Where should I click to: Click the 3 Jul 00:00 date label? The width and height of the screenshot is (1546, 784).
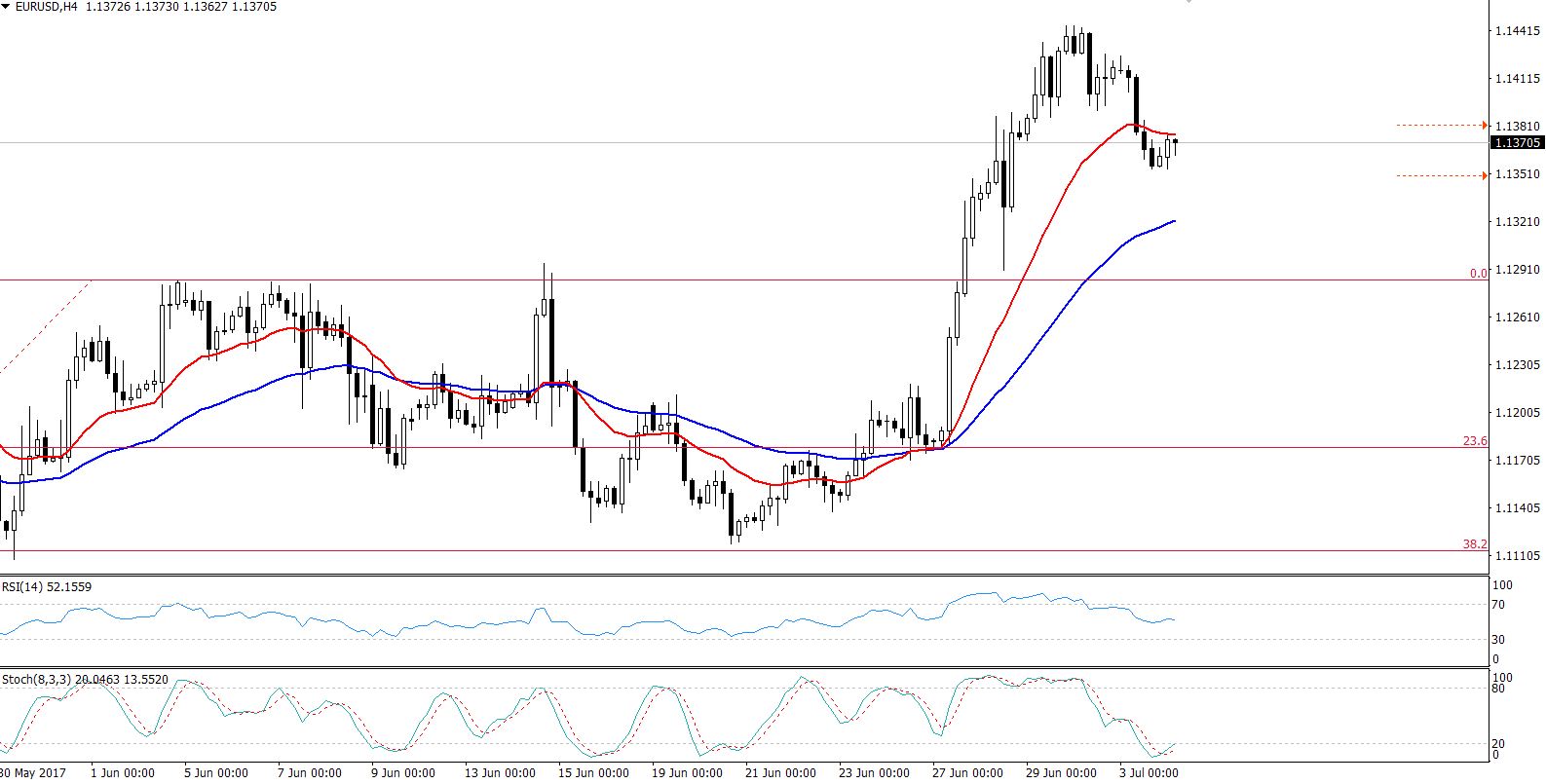(1150, 773)
